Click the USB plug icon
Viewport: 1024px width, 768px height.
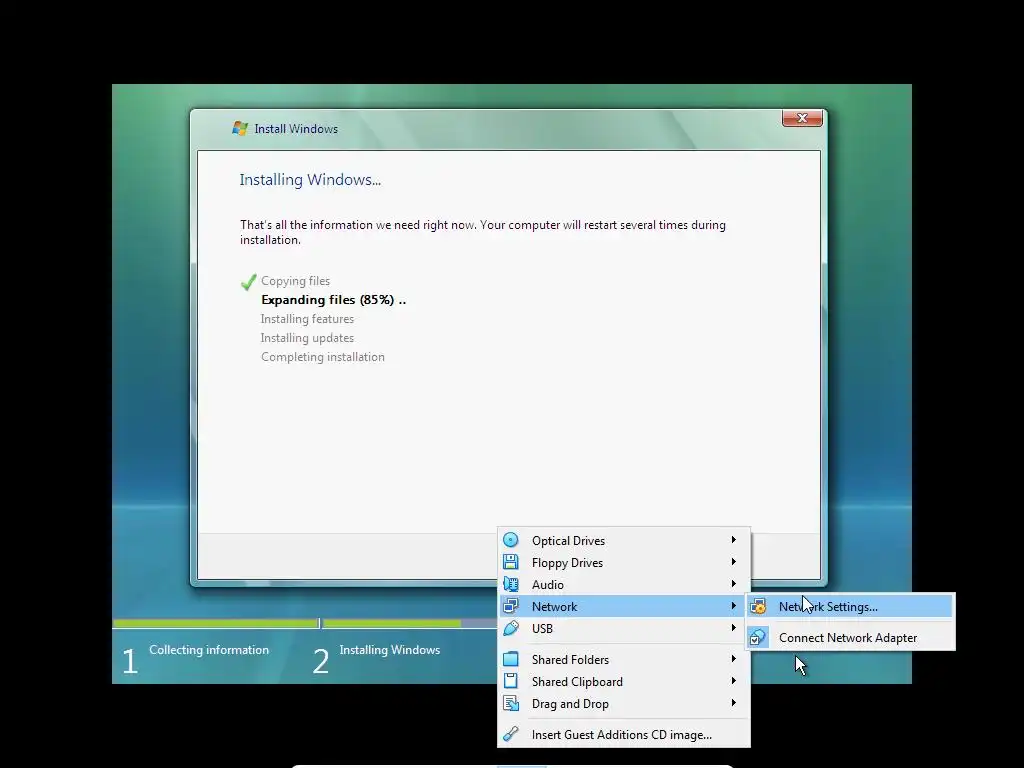point(511,628)
